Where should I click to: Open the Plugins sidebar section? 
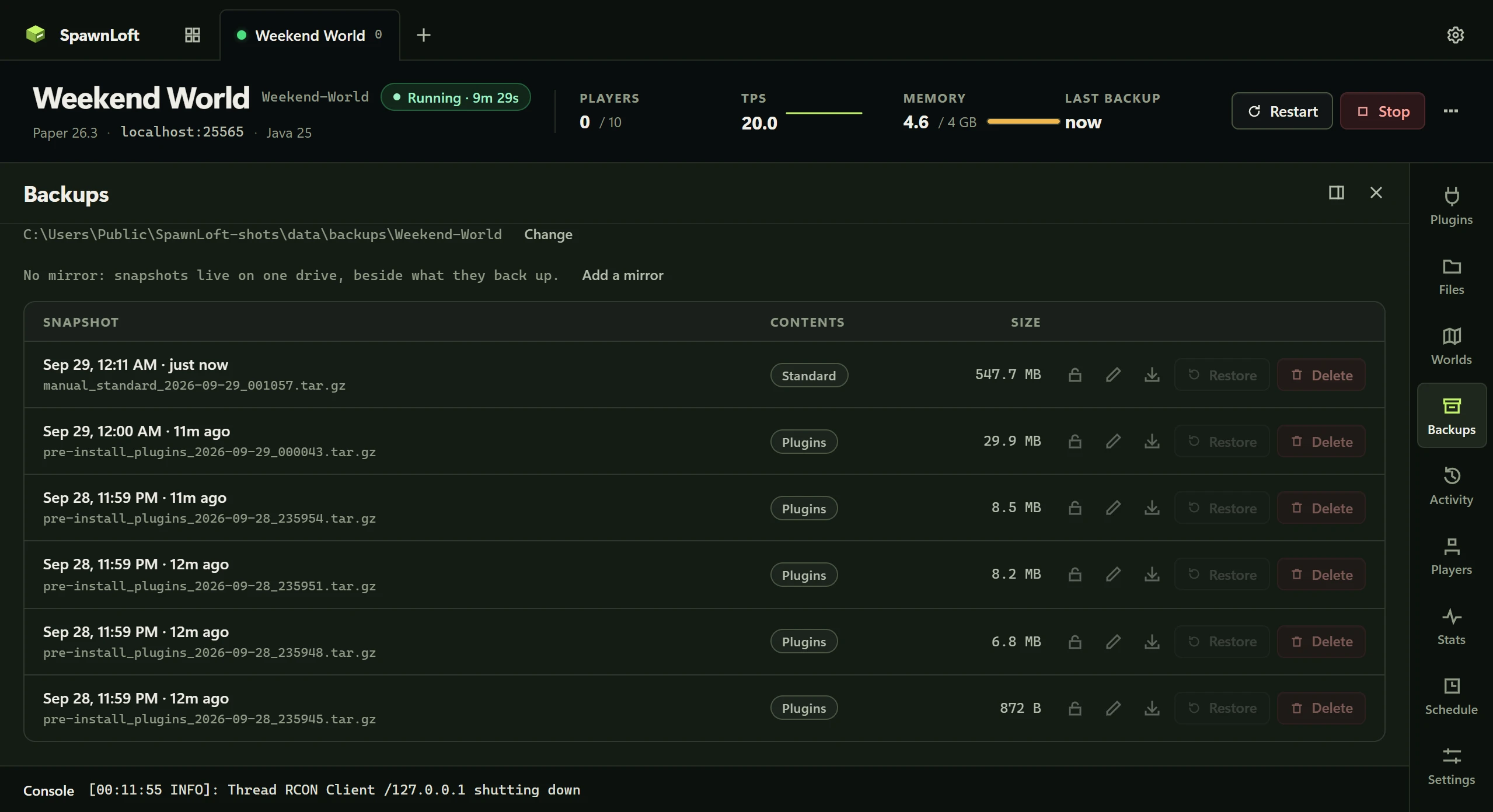(1451, 205)
